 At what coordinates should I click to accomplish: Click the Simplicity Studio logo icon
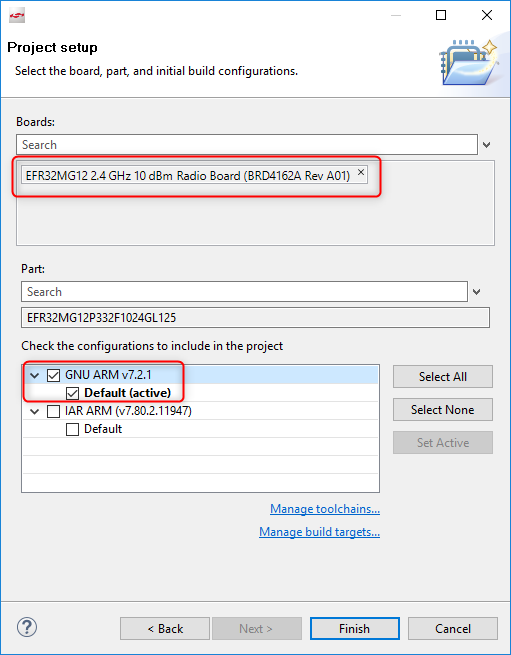tap(17, 16)
